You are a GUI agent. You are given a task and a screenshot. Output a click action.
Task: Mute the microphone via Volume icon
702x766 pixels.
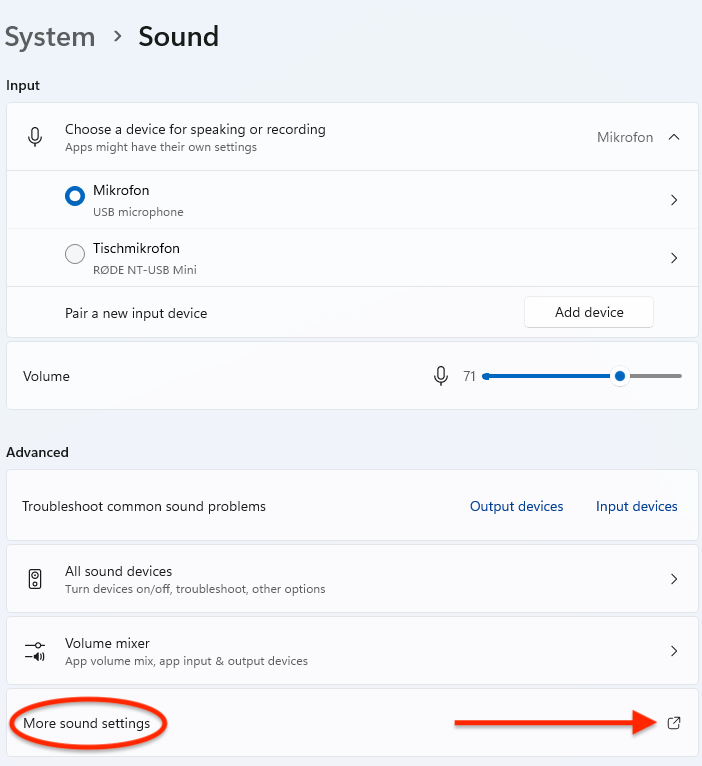click(440, 376)
